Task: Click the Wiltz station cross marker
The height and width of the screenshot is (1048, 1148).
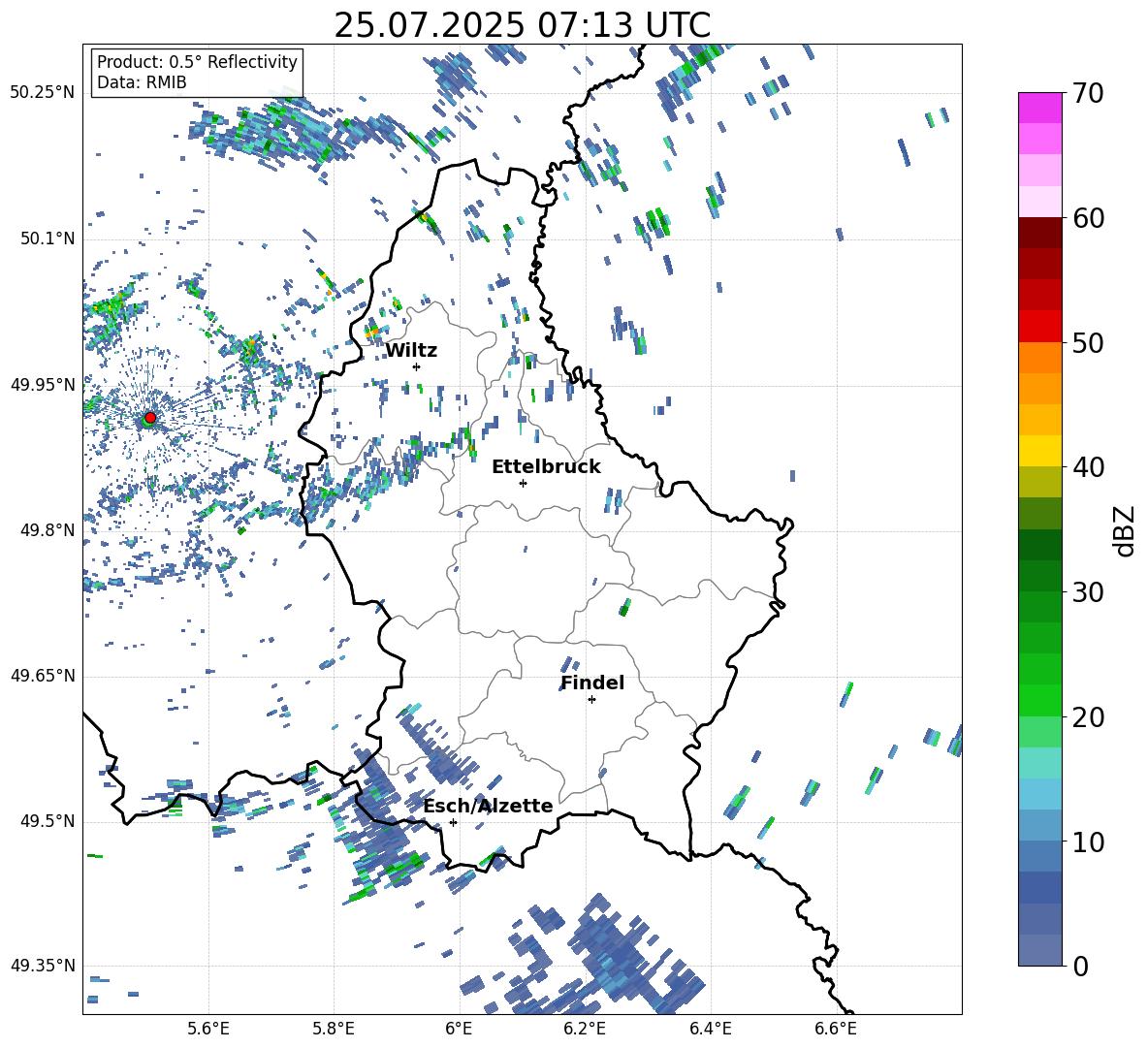Action: (417, 366)
